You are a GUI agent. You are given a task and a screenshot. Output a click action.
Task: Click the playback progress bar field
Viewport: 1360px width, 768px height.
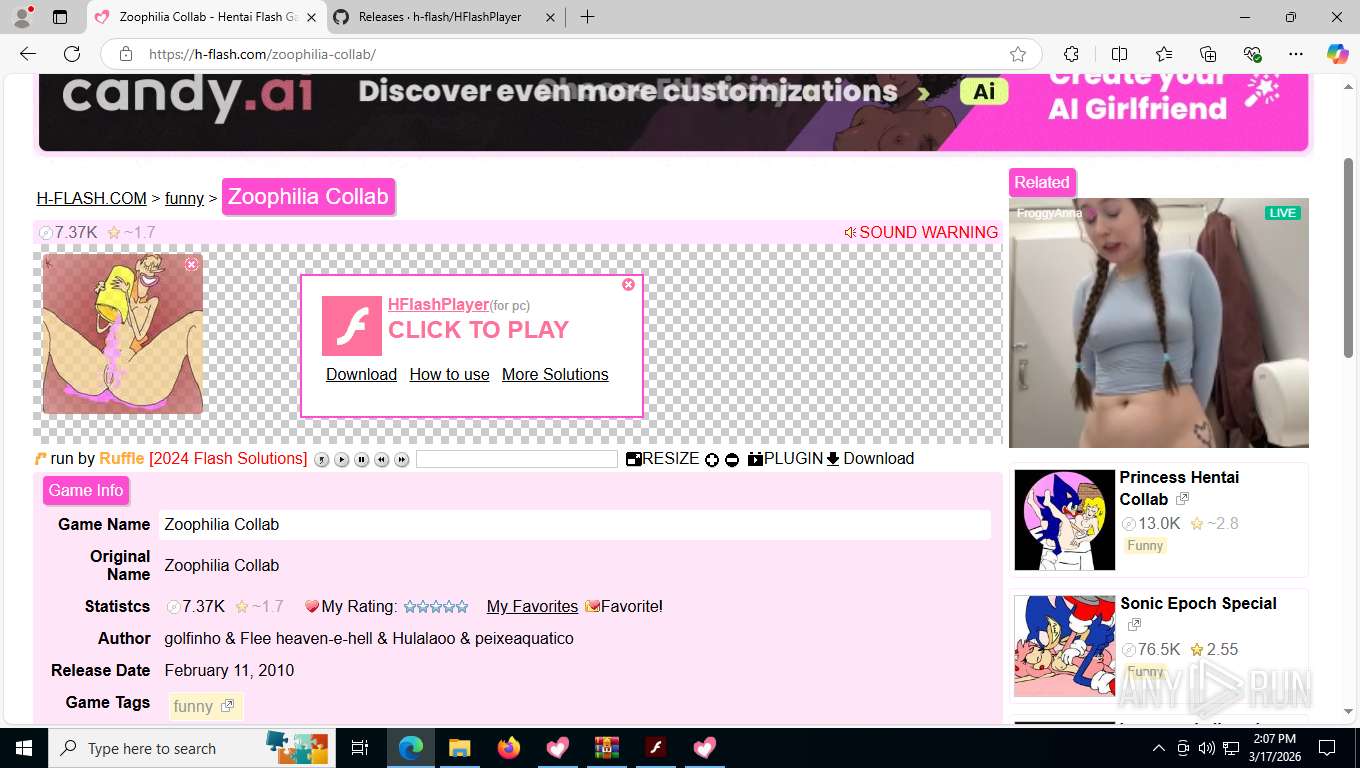pyautogui.click(x=517, y=459)
